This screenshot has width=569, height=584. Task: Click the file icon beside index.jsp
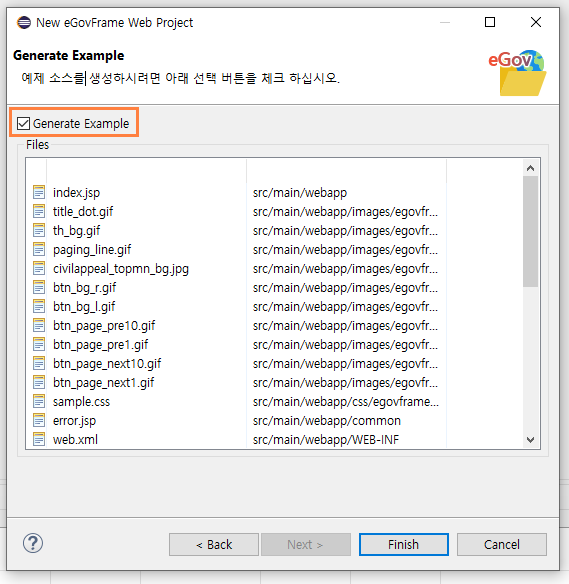(39, 192)
